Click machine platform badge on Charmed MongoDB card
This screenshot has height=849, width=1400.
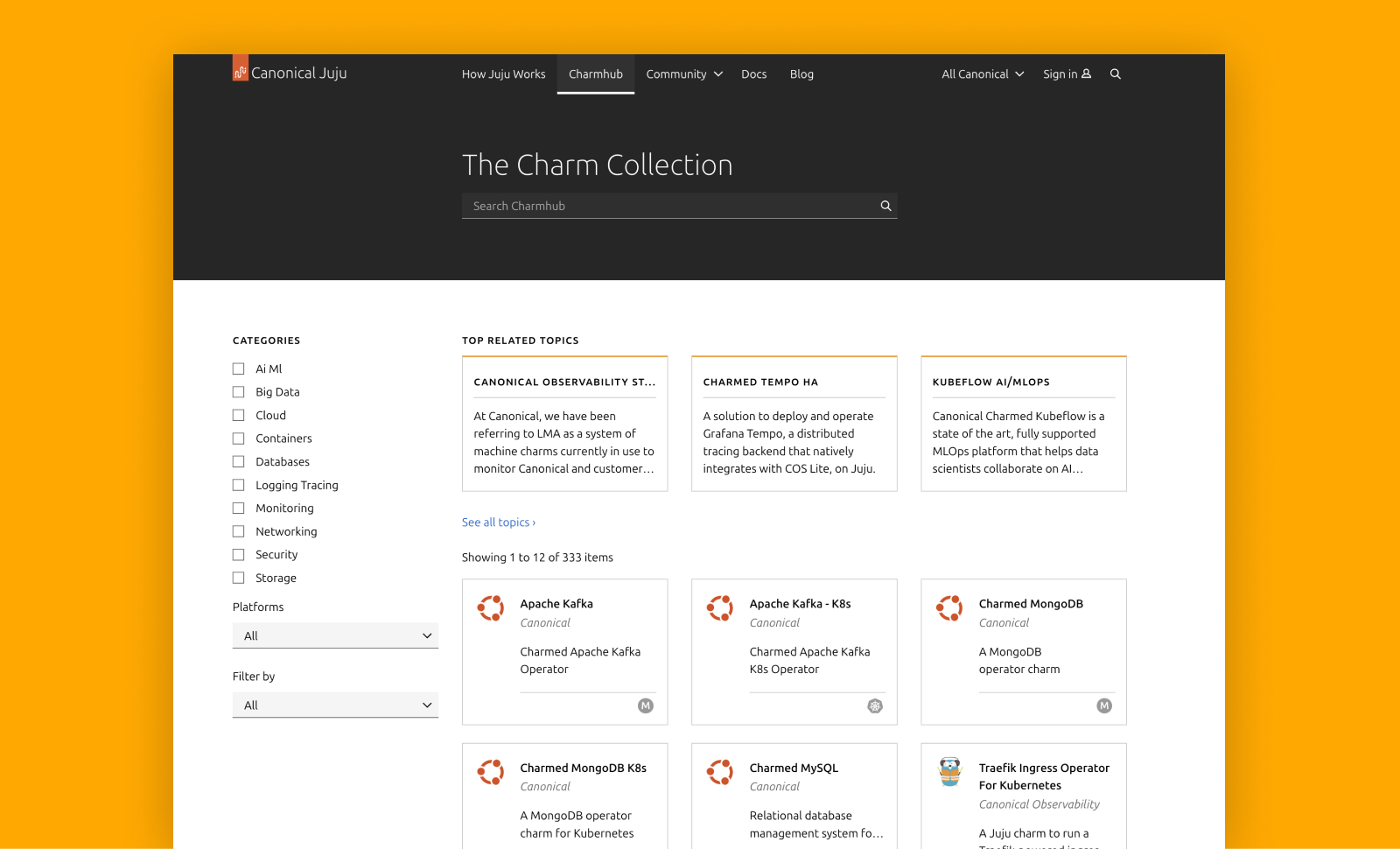tap(1104, 705)
